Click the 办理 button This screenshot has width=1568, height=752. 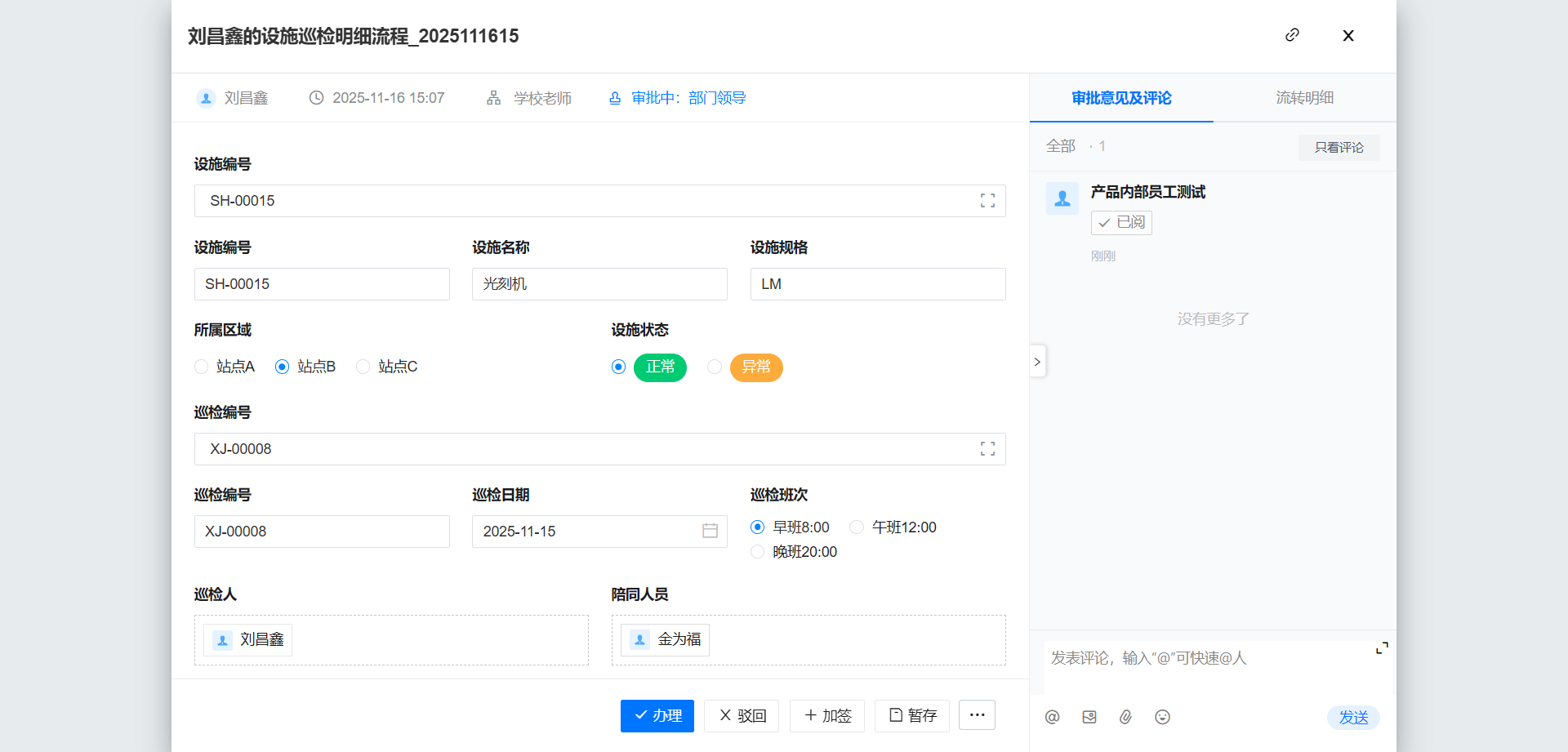[657, 716]
